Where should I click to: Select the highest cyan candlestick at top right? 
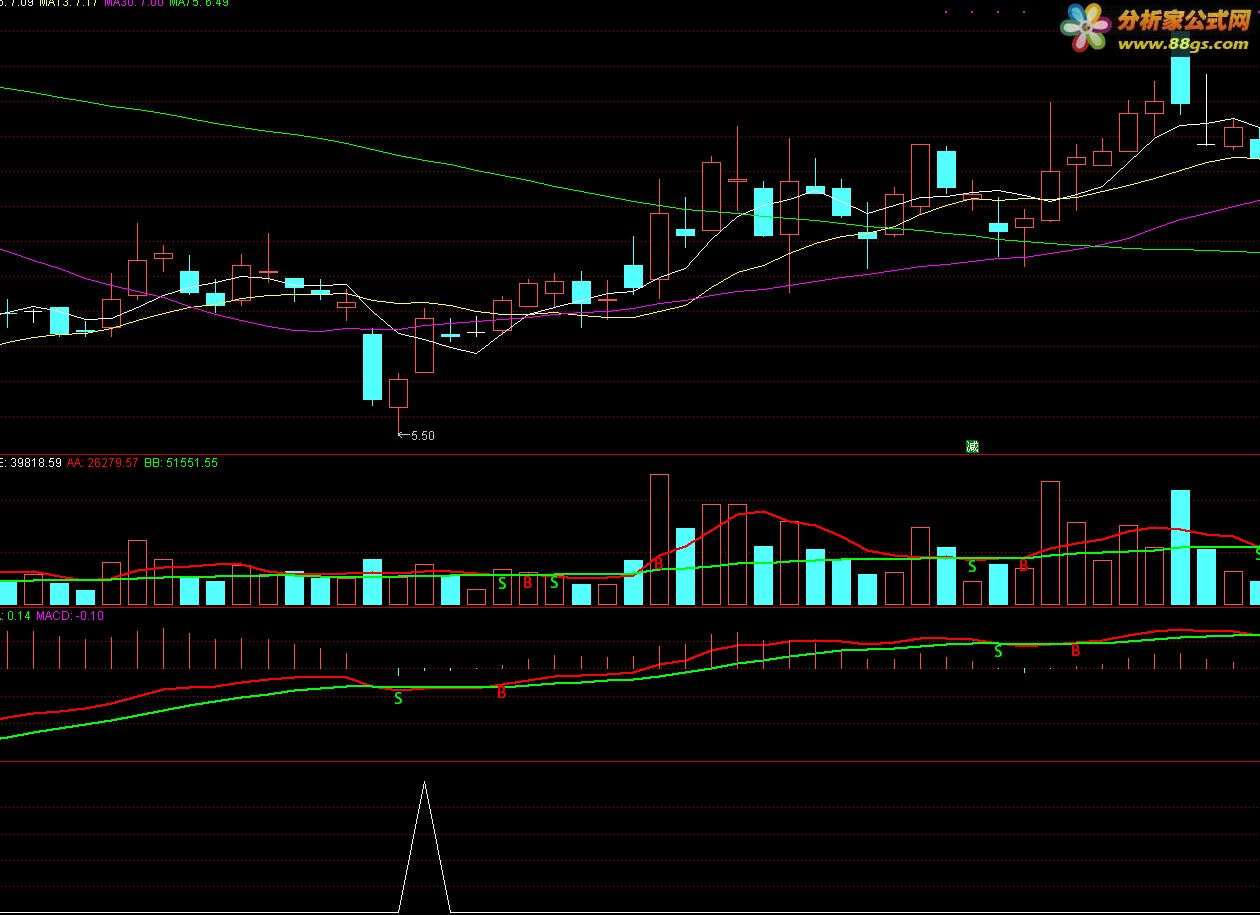coord(1180,80)
